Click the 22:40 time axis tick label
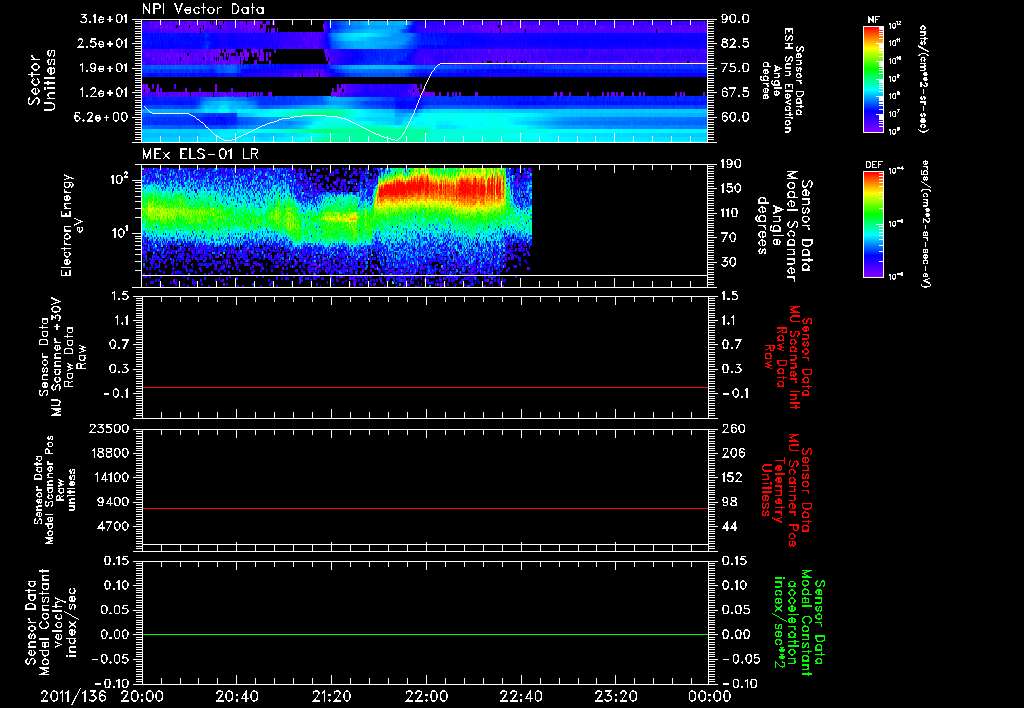 520,695
